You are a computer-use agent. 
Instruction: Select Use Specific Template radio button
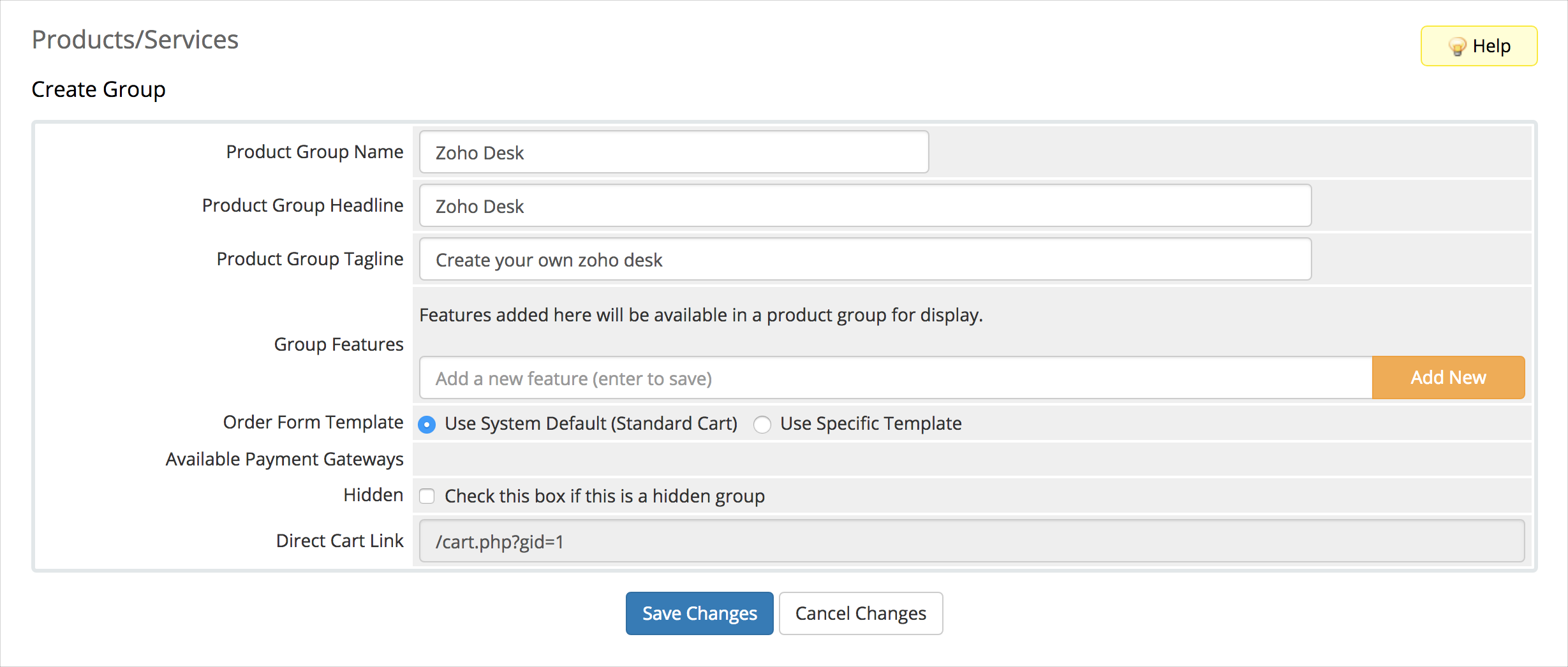[x=762, y=424]
